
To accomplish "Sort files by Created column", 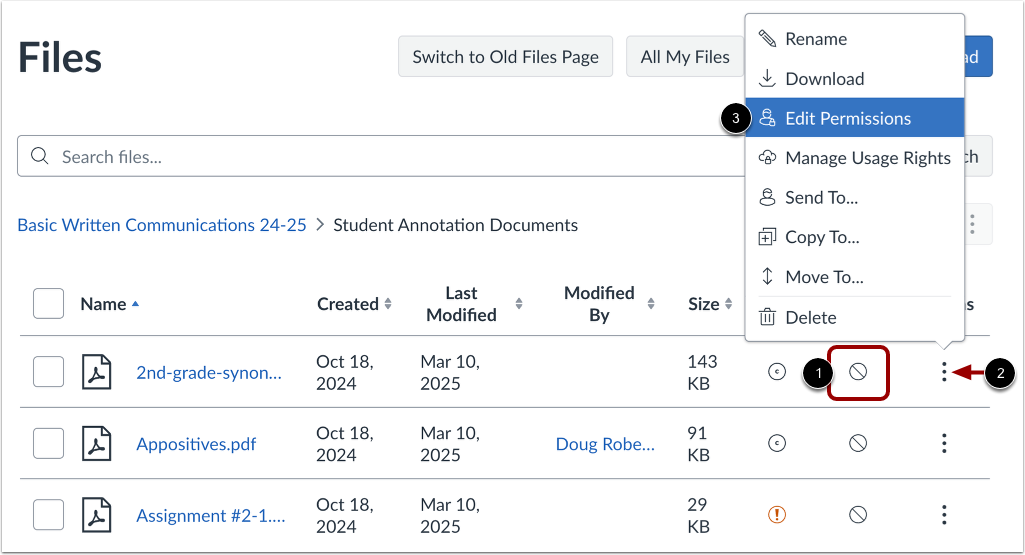I will (354, 304).
